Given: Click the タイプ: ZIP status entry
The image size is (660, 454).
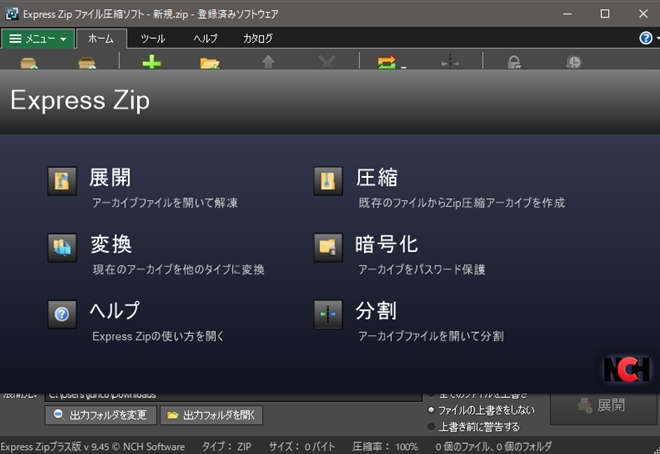Looking at the screenshot, I should pyautogui.click(x=226, y=446).
